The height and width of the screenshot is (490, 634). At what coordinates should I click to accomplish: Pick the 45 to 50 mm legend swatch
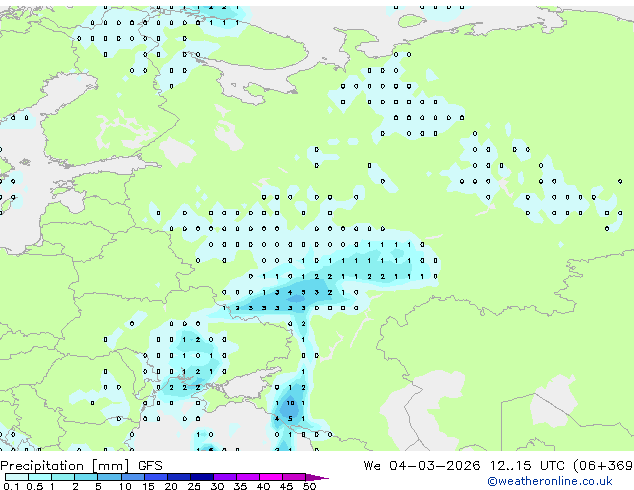pyautogui.click(x=294, y=477)
